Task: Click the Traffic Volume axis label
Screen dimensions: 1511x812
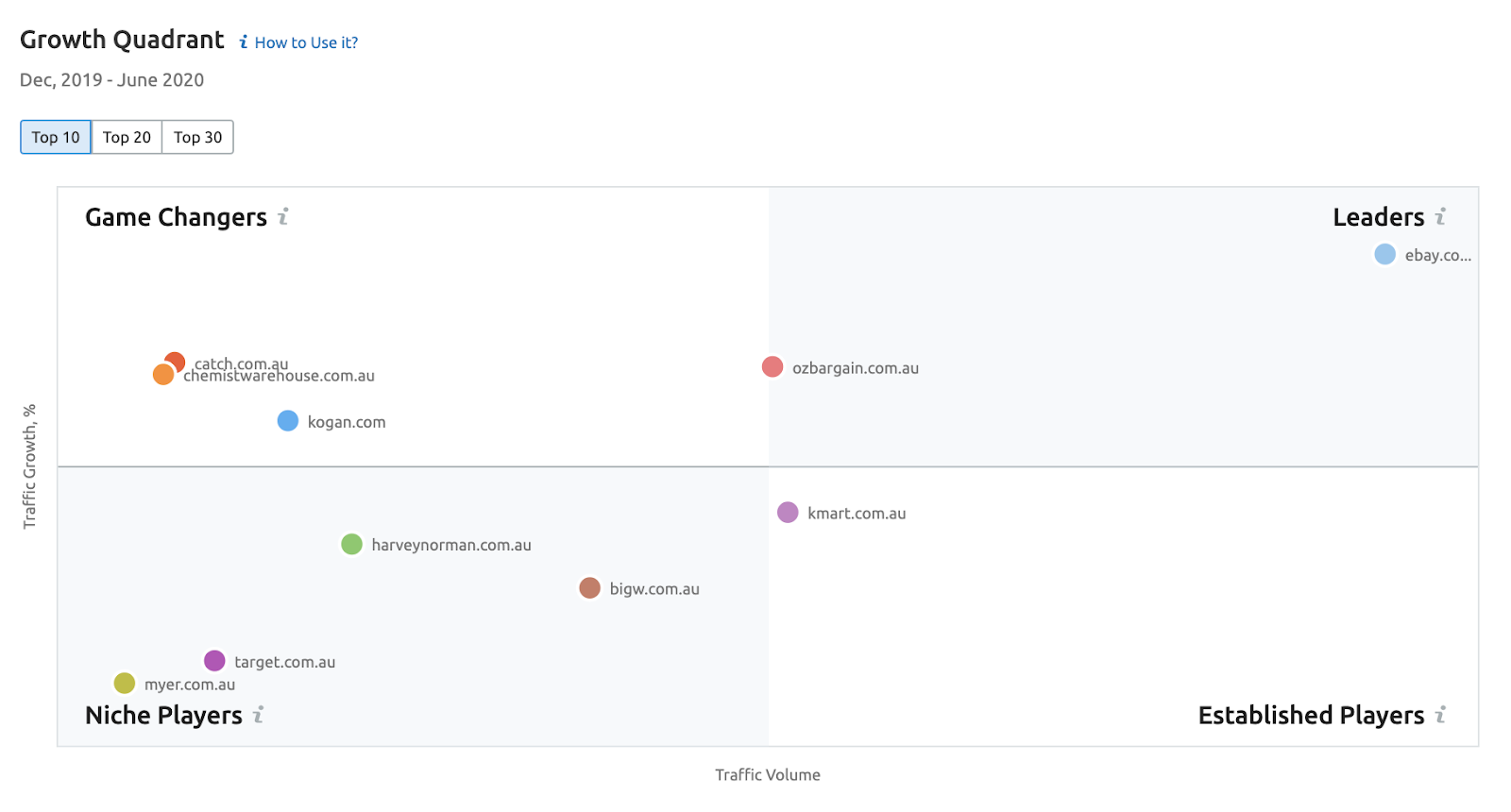Action: (767, 774)
